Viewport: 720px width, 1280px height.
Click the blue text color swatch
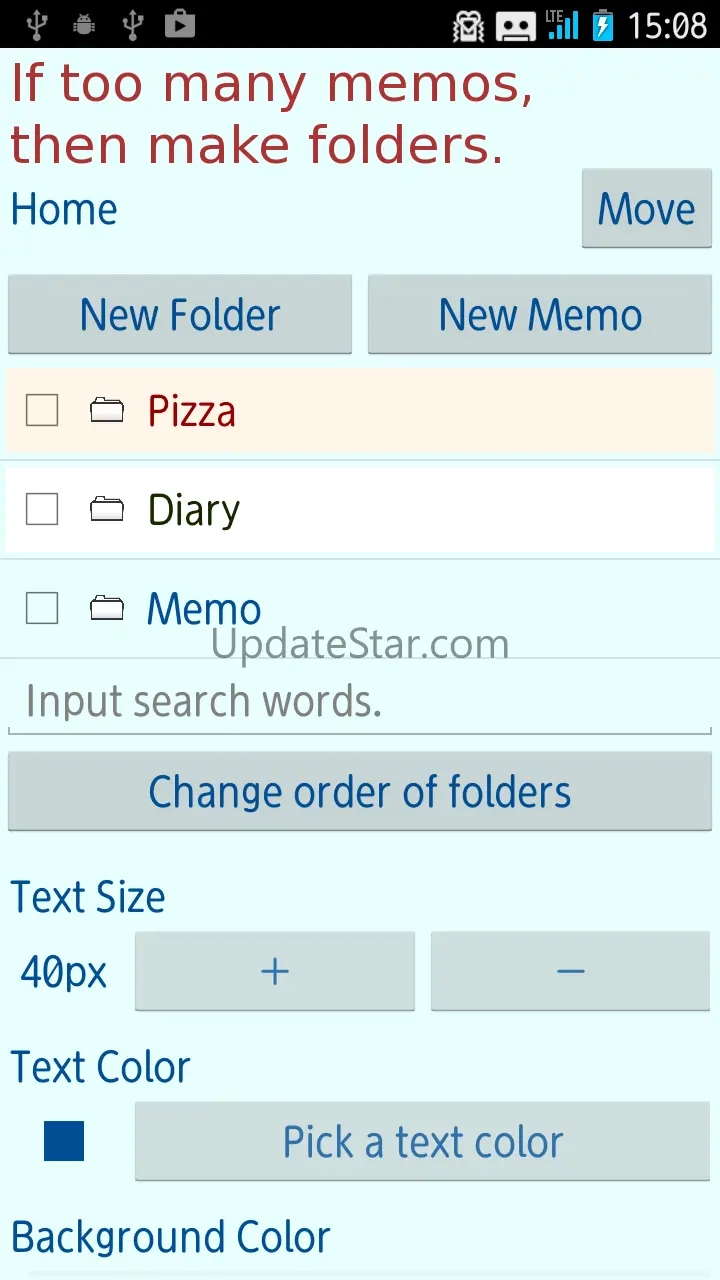coord(64,1141)
